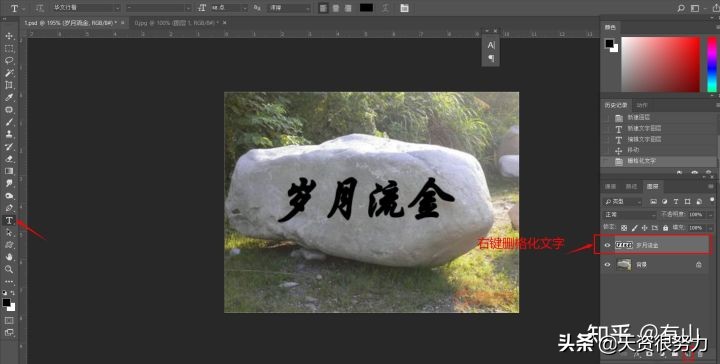The width and height of the screenshot is (720, 364).
Task: Toggle Quick Mask mode icon
Action: [9, 320]
